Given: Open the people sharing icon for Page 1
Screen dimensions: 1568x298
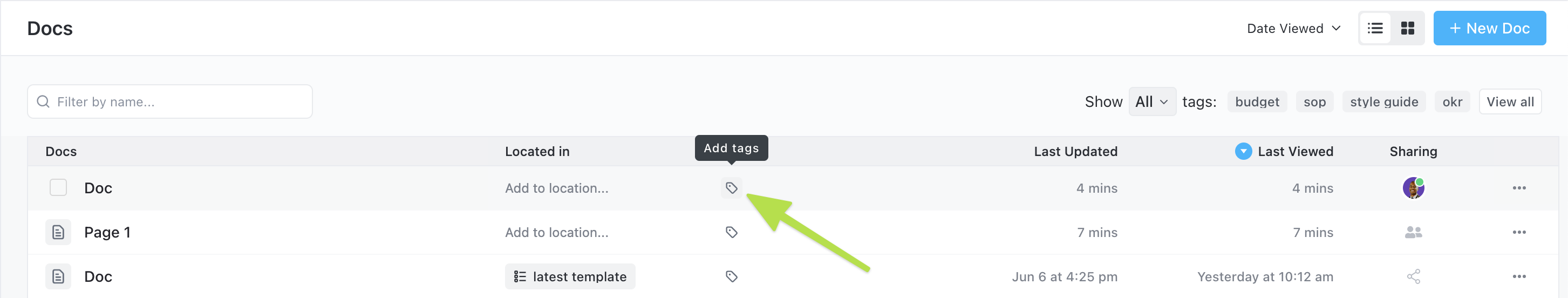Looking at the screenshot, I should [x=1413, y=232].
